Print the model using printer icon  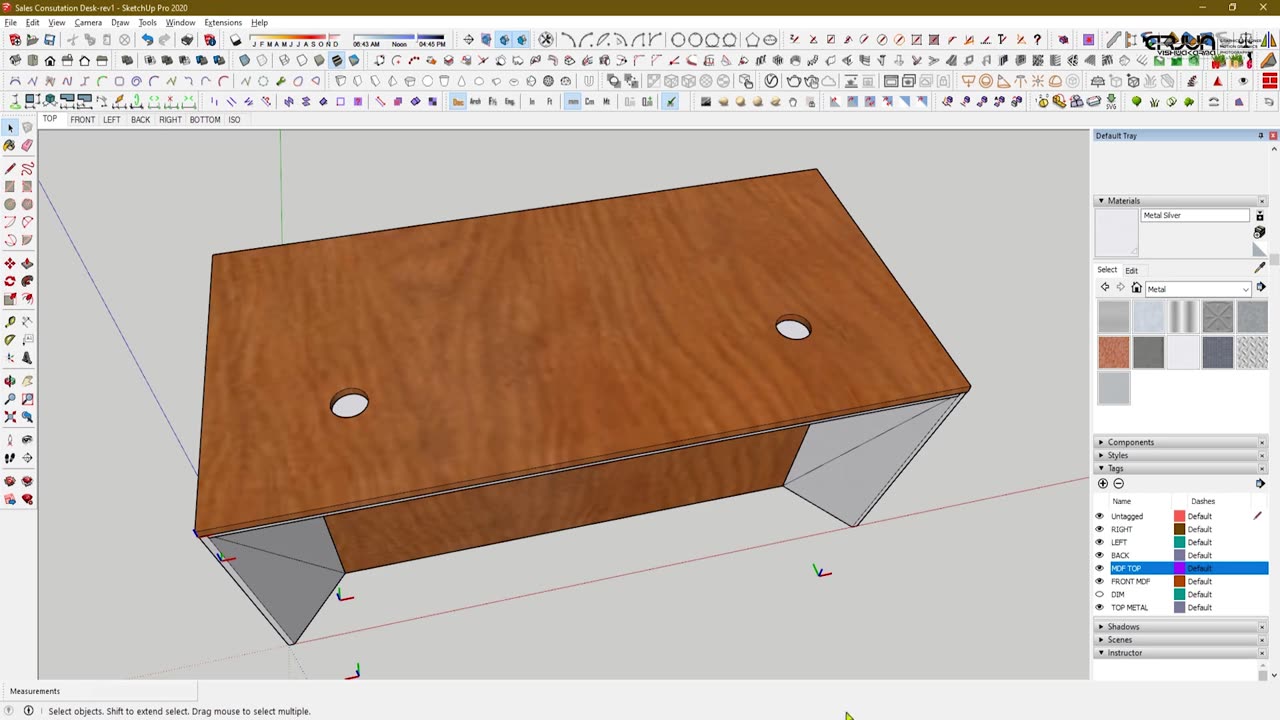coord(187,40)
